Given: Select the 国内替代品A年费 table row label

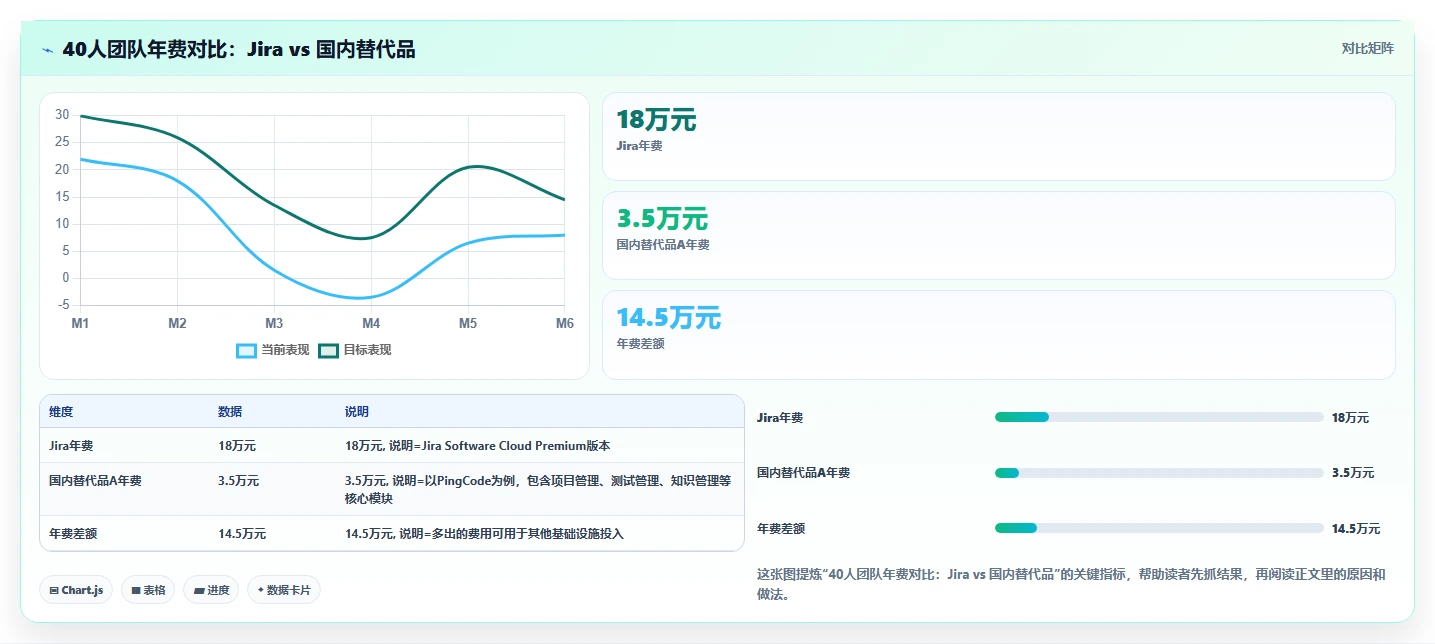Looking at the screenshot, I should coord(95,480).
